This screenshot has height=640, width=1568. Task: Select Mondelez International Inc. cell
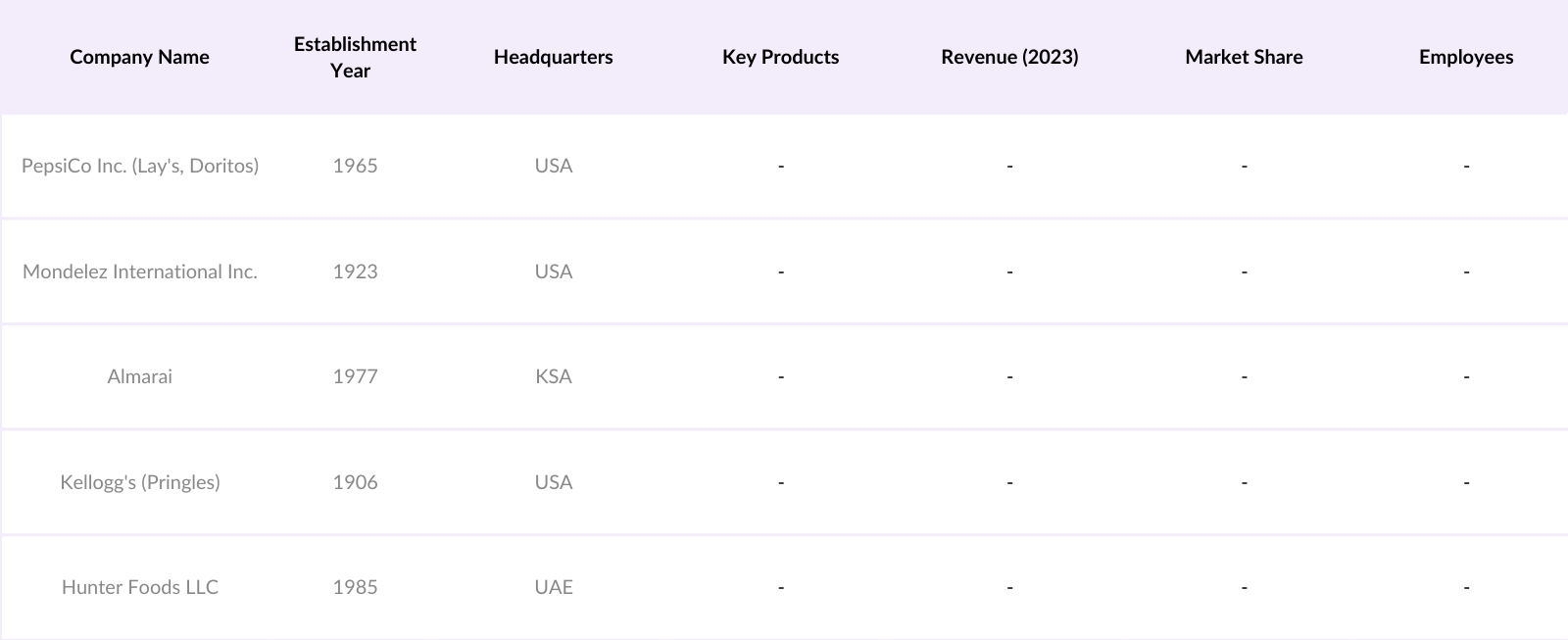pos(140,271)
